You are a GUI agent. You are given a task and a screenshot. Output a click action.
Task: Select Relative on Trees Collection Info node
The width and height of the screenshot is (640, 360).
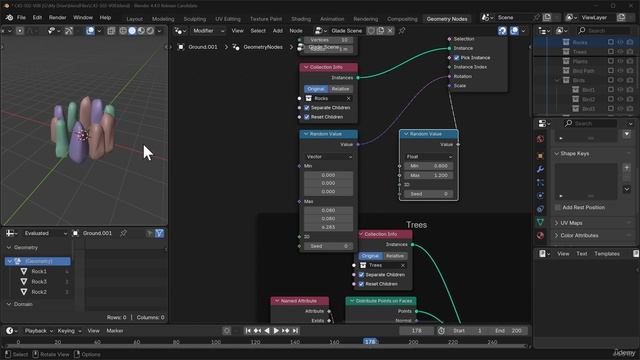(x=395, y=256)
